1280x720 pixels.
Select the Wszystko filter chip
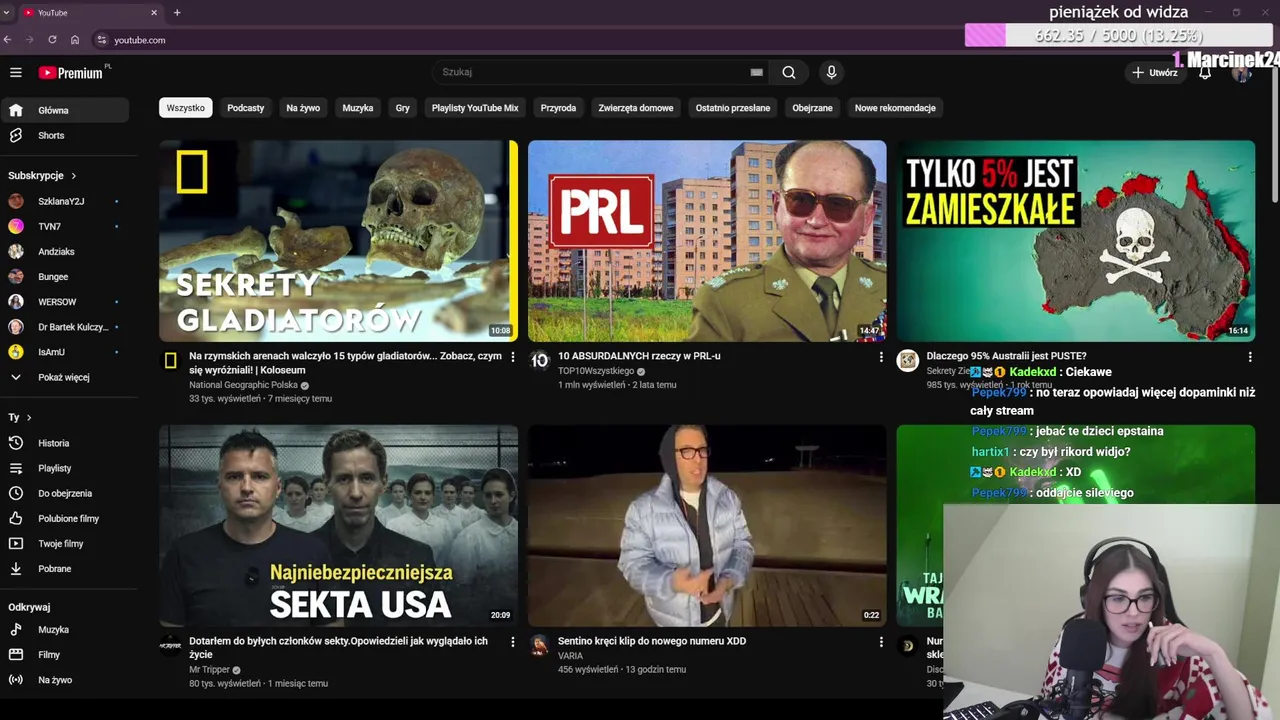pos(185,108)
